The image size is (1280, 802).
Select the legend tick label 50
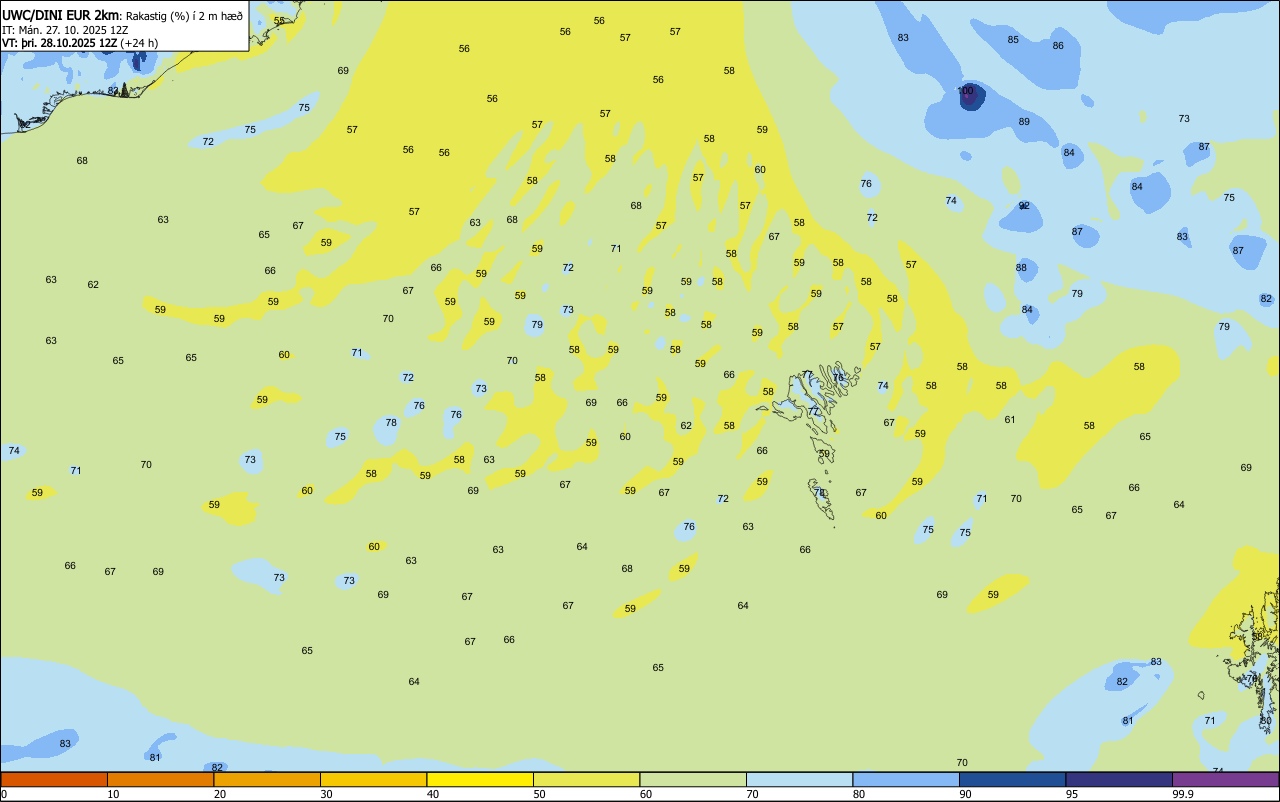click(539, 794)
